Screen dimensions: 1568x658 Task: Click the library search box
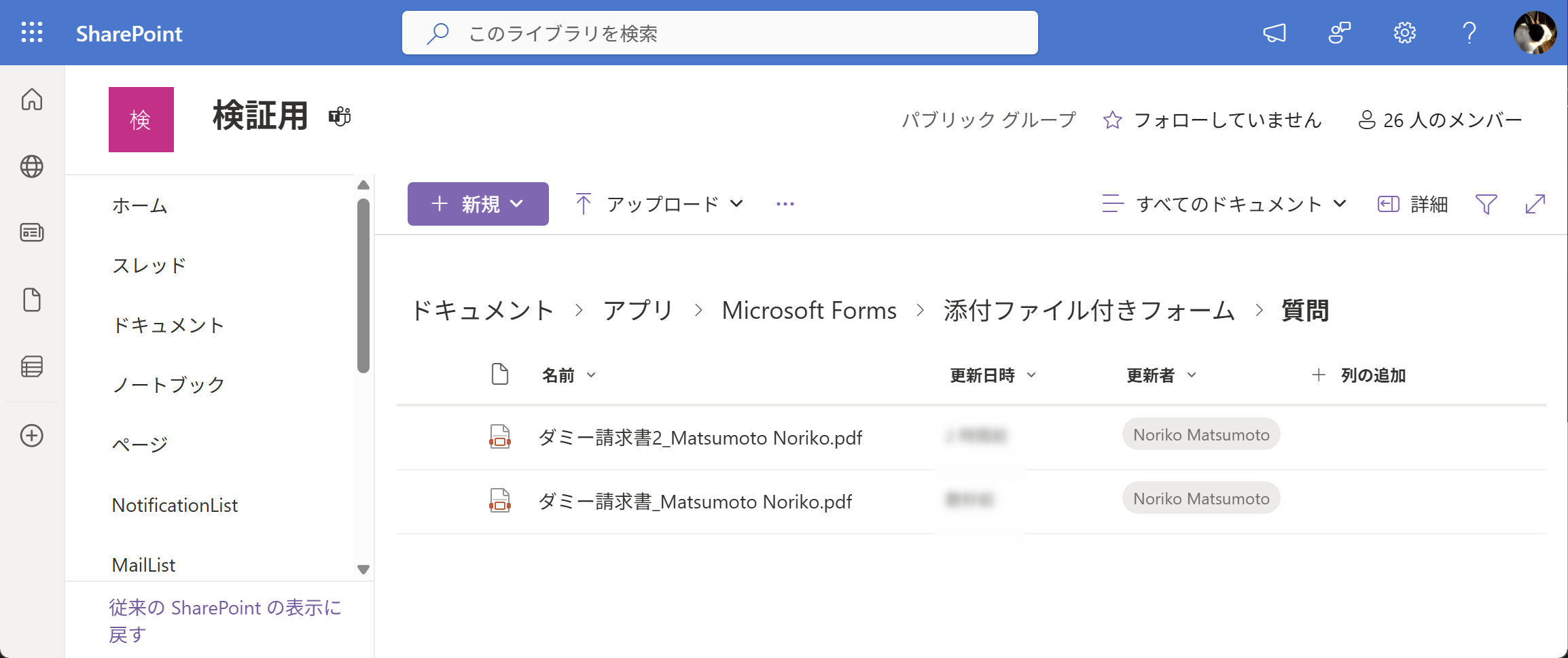pyautogui.click(x=720, y=33)
